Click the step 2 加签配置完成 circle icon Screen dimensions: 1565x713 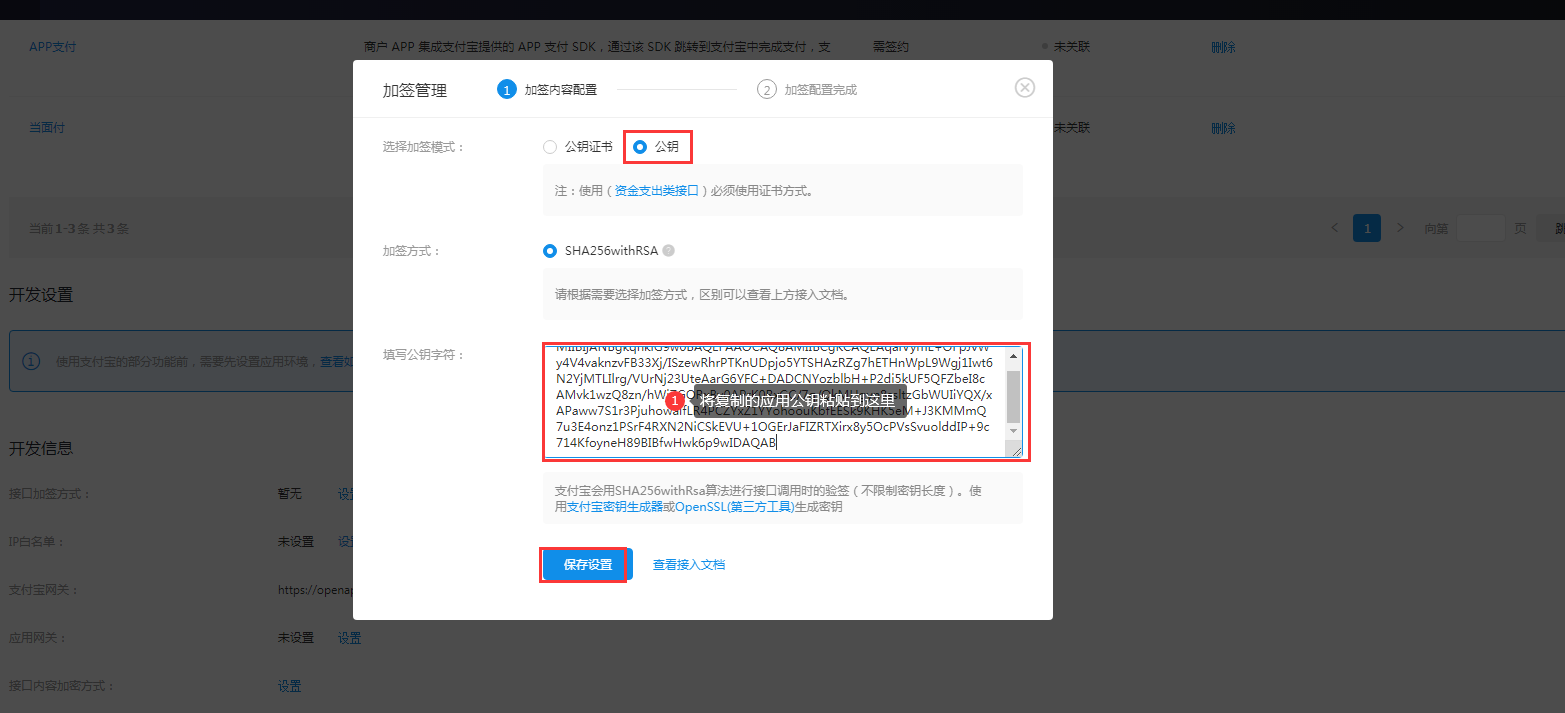(x=767, y=89)
